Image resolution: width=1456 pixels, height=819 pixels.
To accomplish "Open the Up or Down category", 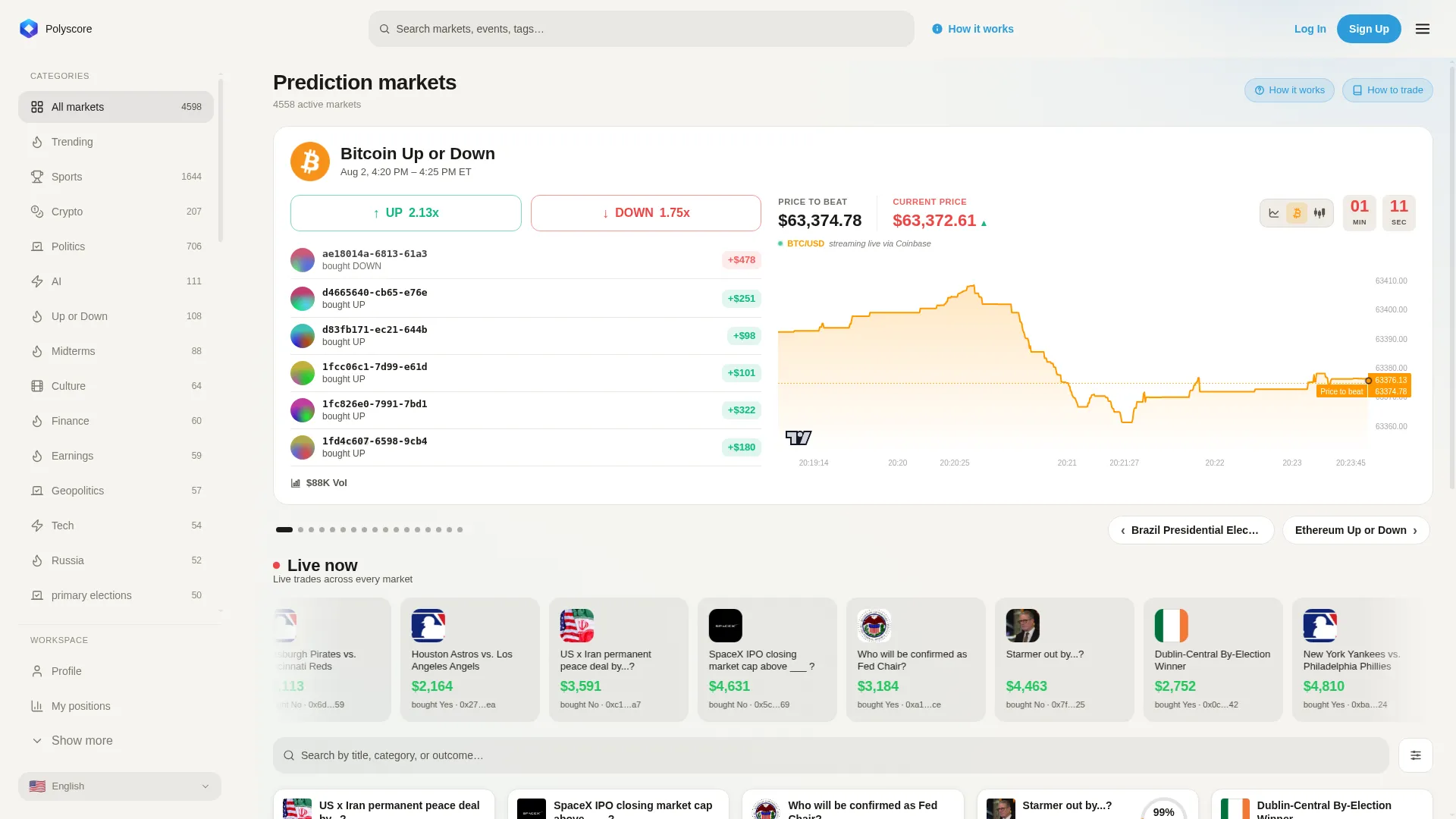I will pyautogui.click(x=116, y=316).
